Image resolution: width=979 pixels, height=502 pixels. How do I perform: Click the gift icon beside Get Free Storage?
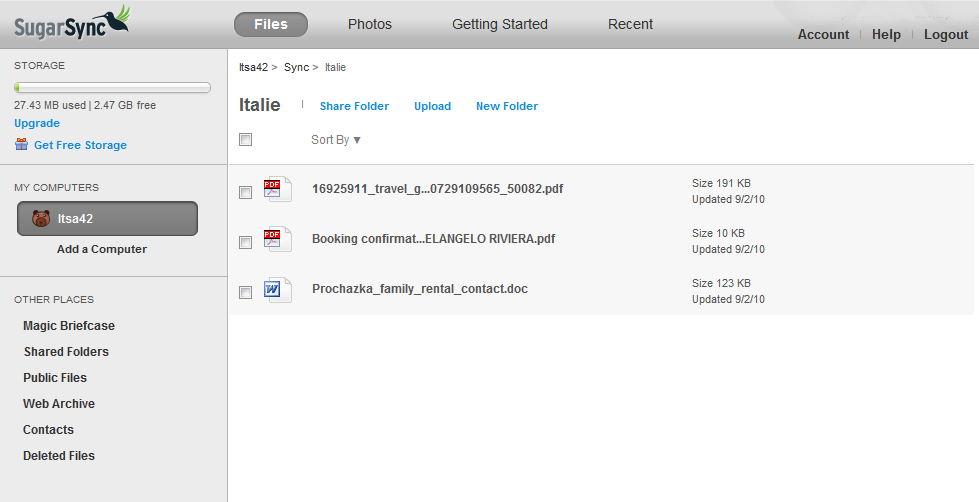[21, 144]
